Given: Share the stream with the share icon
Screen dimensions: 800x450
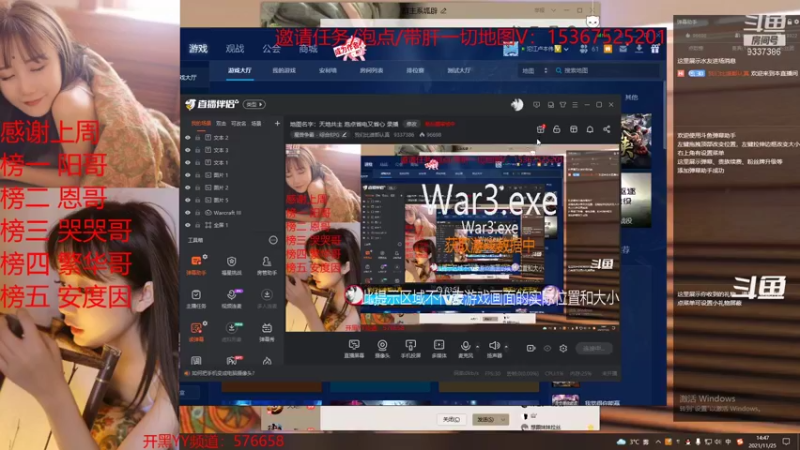Looking at the screenshot, I should point(607,130).
